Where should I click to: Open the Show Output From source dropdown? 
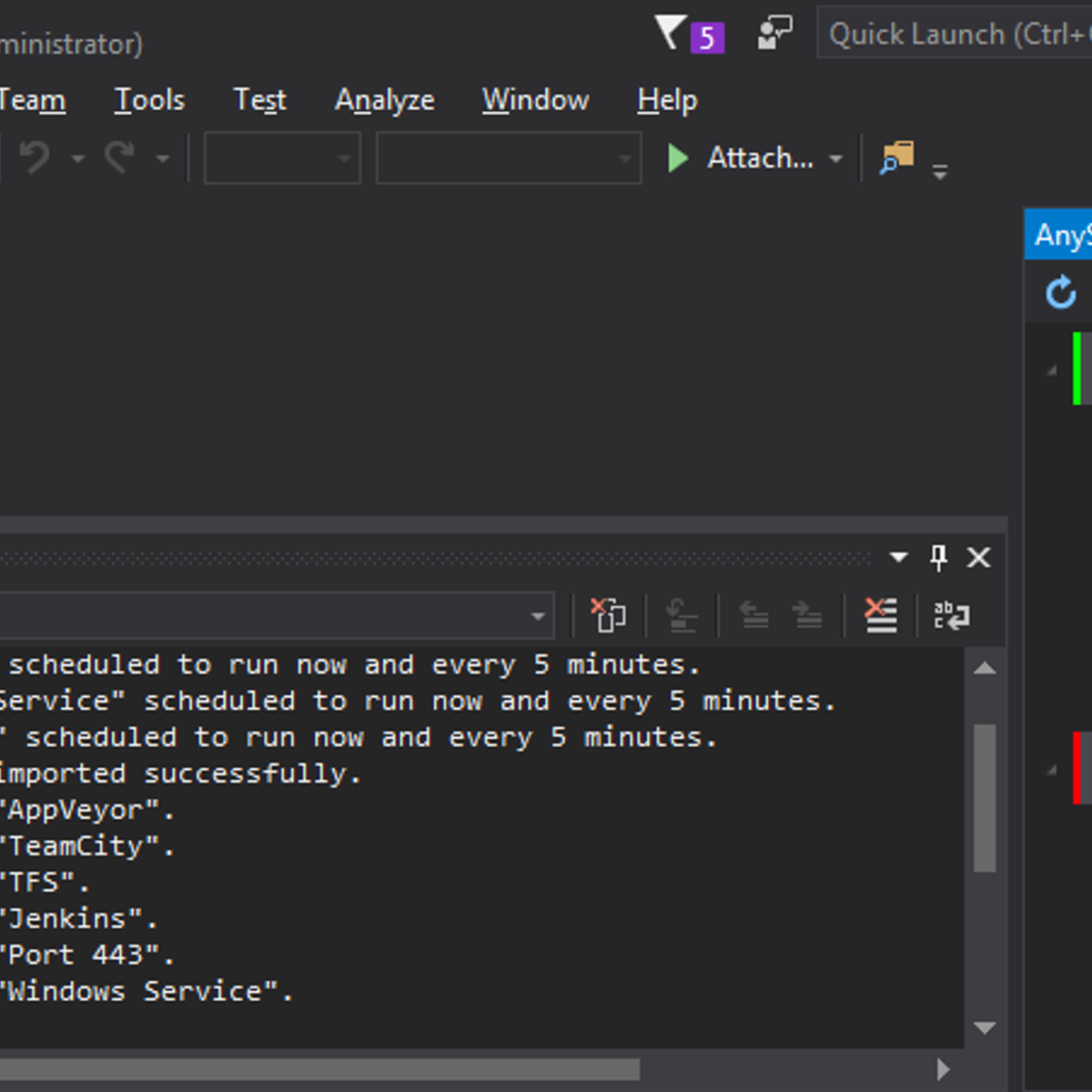[x=537, y=615]
